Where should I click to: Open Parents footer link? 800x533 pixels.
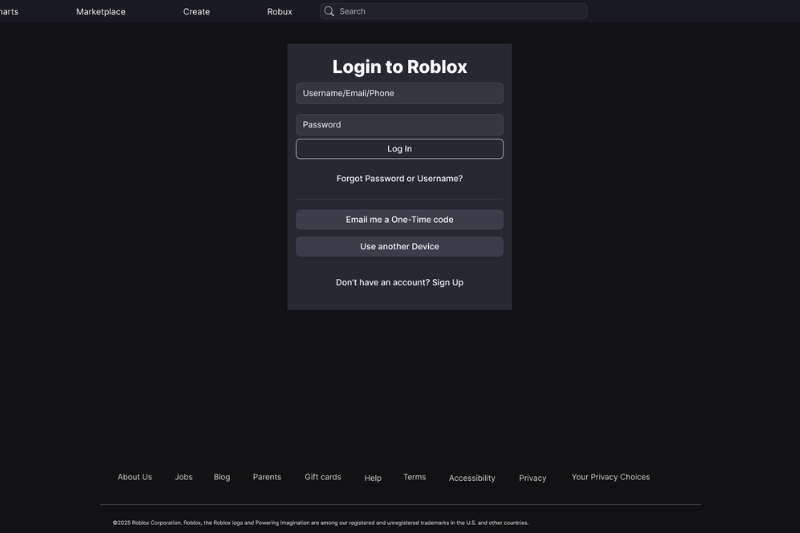pos(267,477)
